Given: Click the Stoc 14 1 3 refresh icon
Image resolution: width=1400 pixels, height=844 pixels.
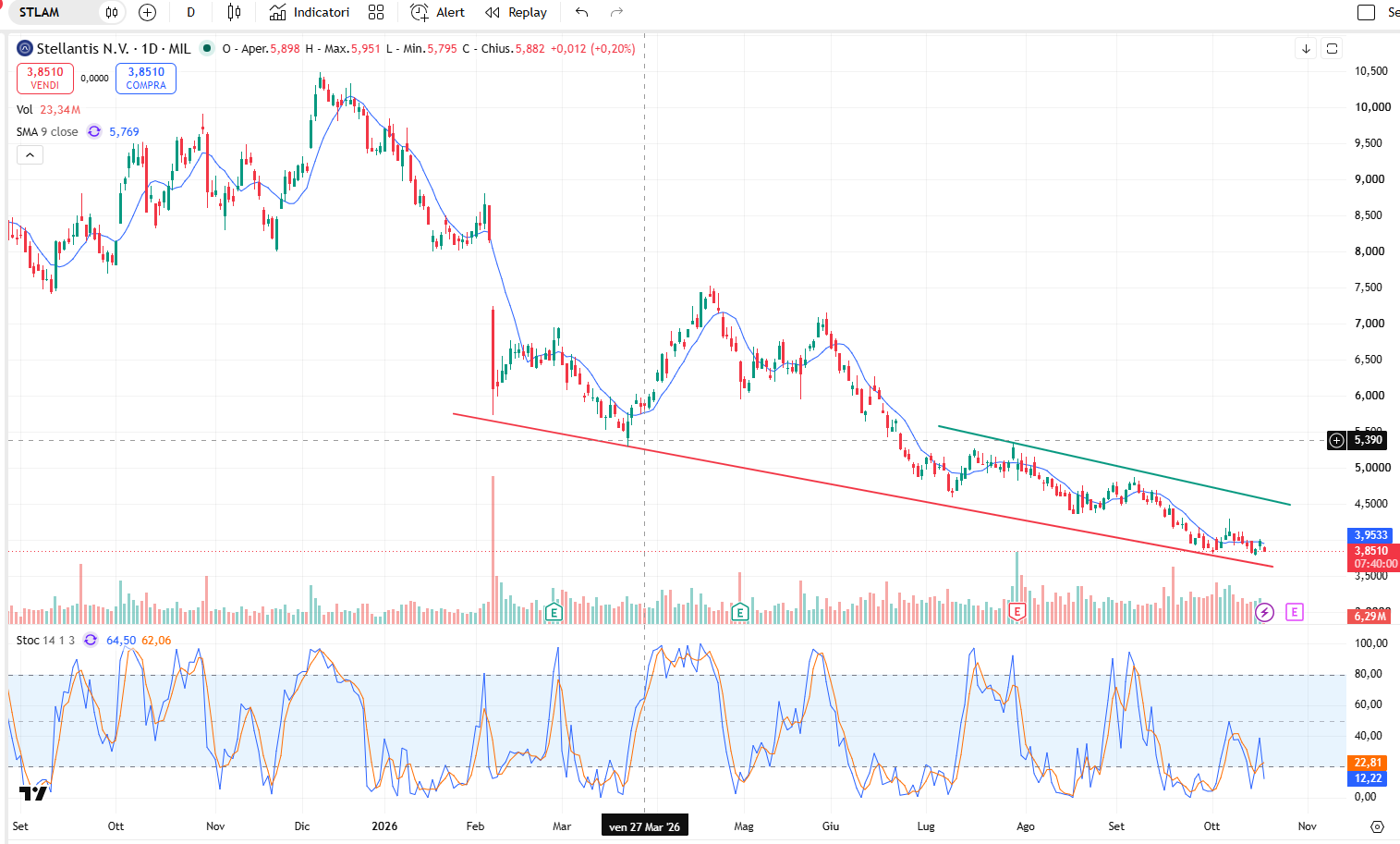Looking at the screenshot, I should coord(91,640).
